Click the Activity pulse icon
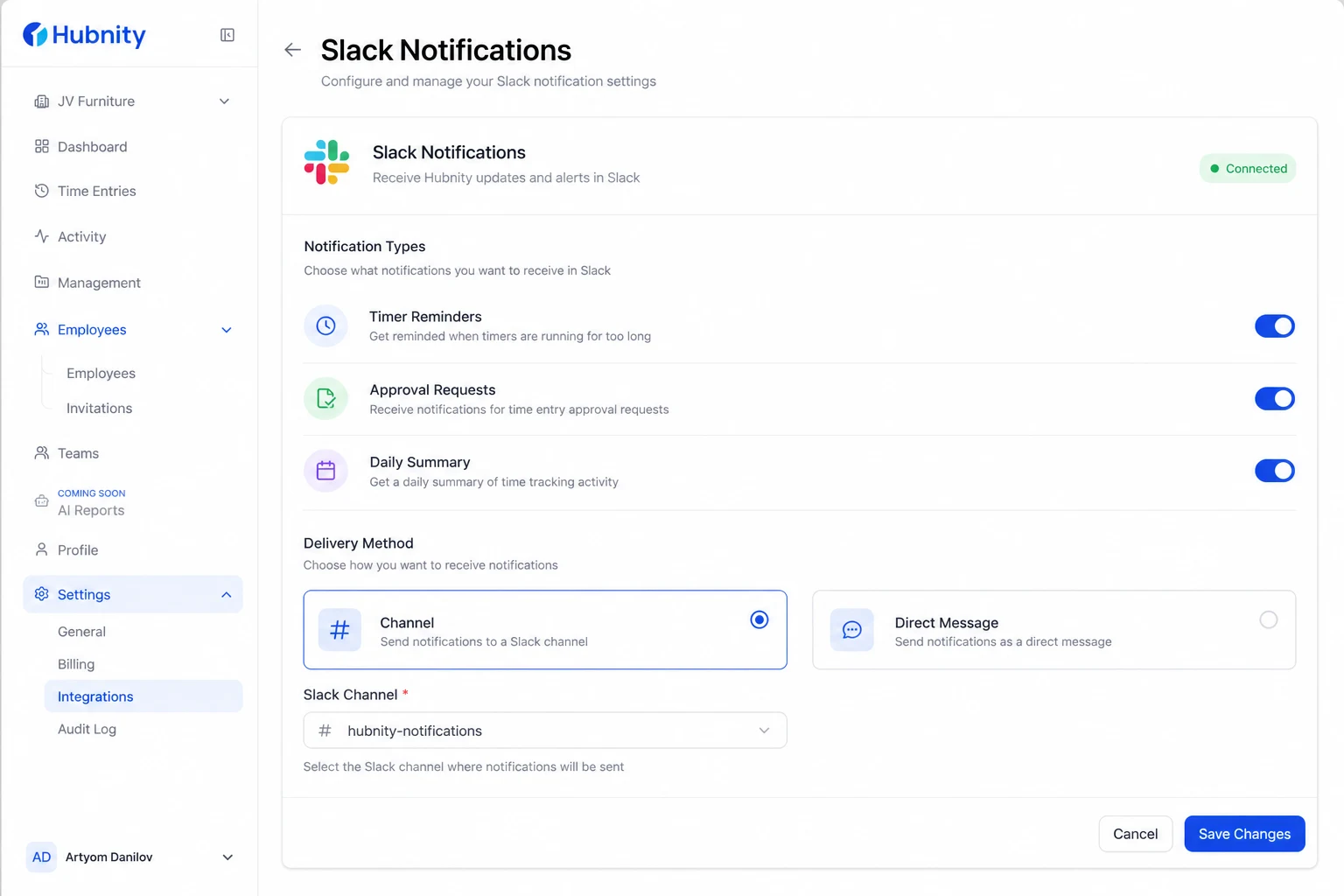 point(41,236)
